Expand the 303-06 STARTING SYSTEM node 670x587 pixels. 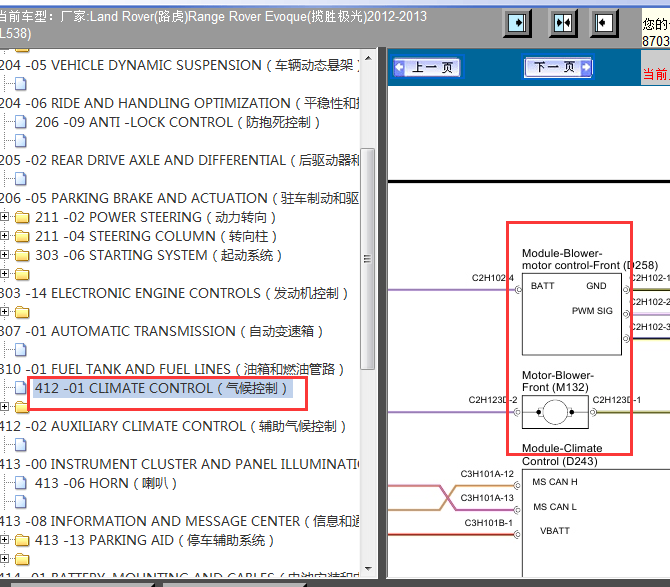click(4, 255)
